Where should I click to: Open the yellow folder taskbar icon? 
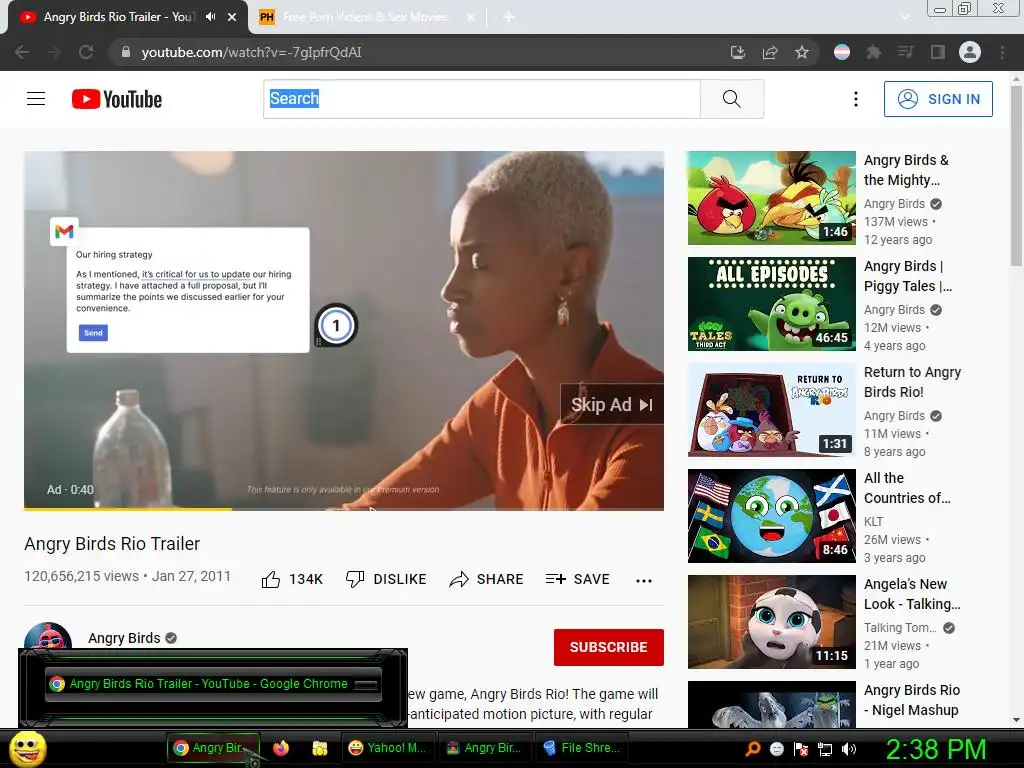click(319, 748)
